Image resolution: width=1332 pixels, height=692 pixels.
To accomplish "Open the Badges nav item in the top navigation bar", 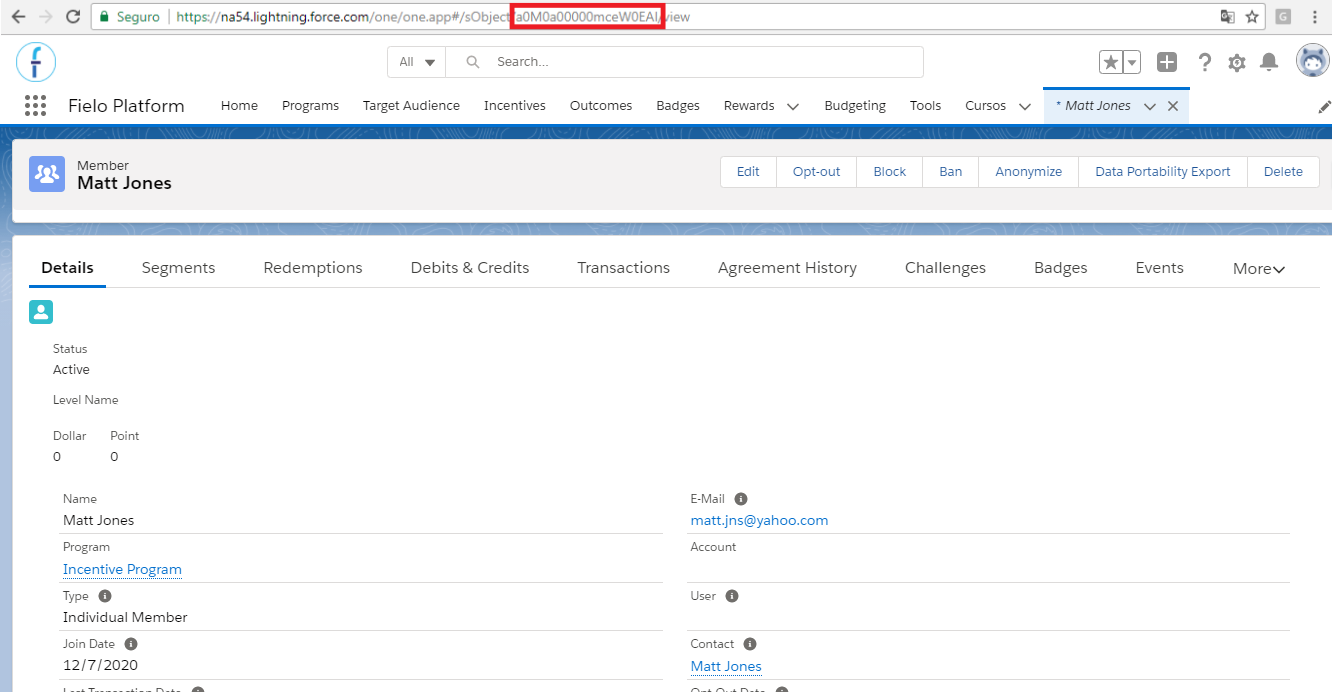I will 678,106.
